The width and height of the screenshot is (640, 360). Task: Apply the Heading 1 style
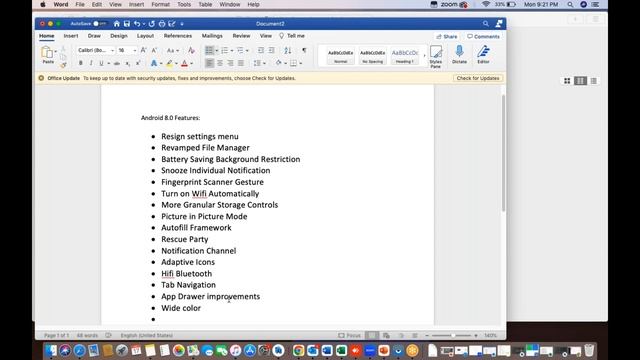click(404, 56)
